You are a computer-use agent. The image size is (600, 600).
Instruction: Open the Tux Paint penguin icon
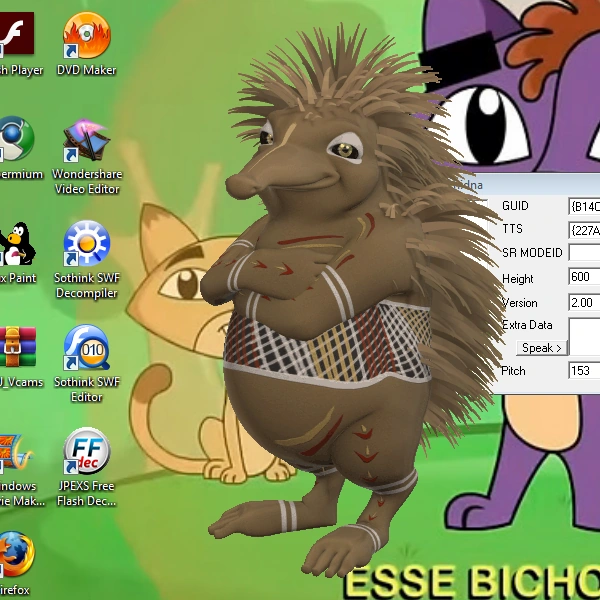click(x=17, y=243)
